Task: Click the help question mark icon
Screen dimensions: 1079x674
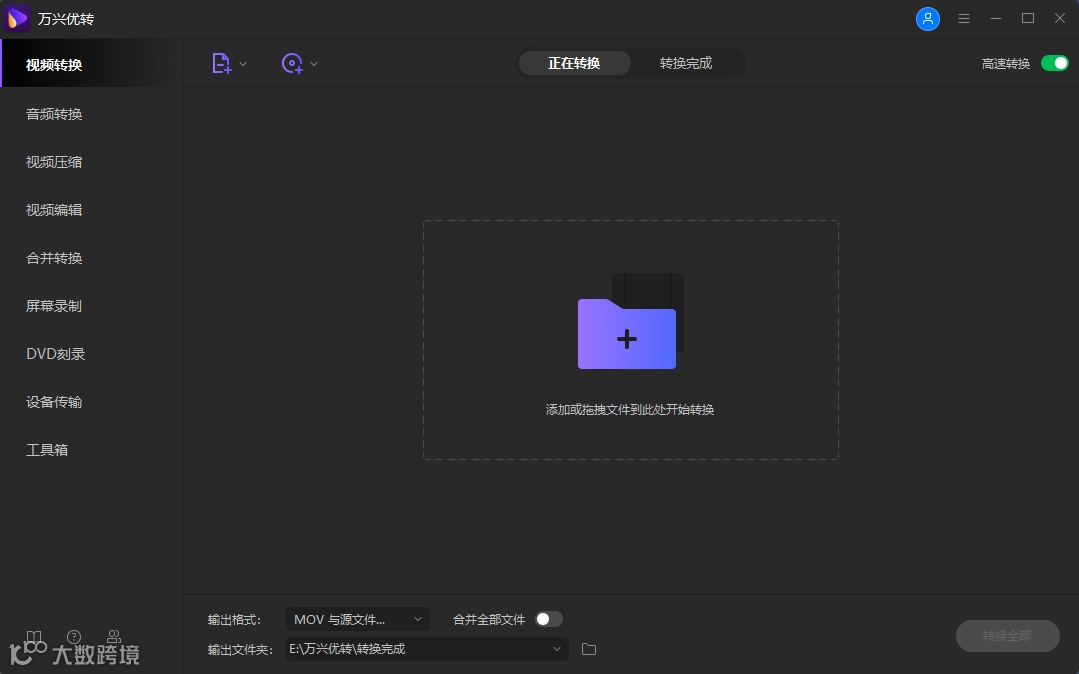Action: pos(74,636)
